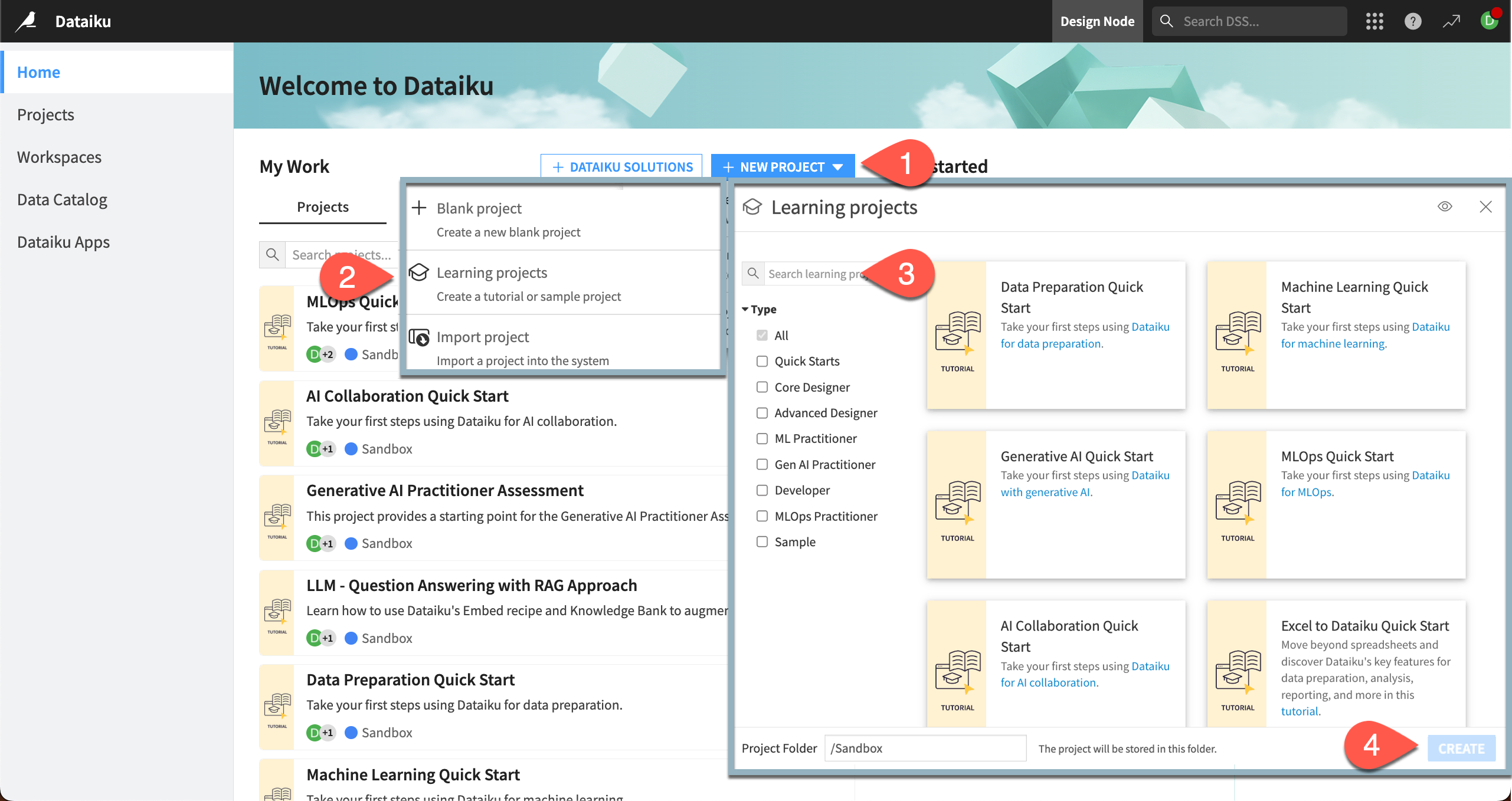Click the Learning projects graduation cap icon
Viewport: 1512px width, 801px height.
point(420,273)
